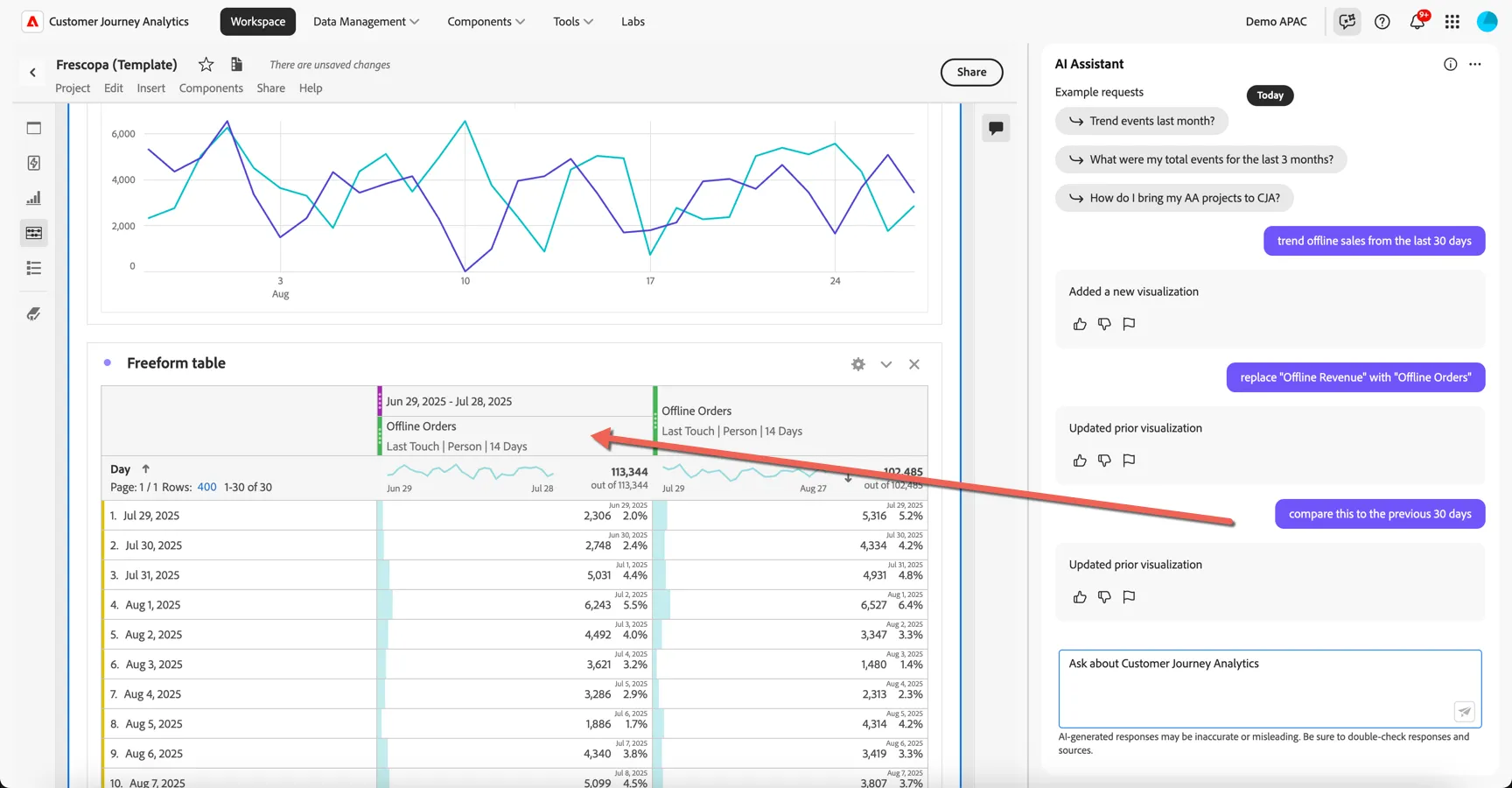Open the Help menu
Image resolution: width=1512 pixels, height=788 pixels.
click(x=311, y=88)
